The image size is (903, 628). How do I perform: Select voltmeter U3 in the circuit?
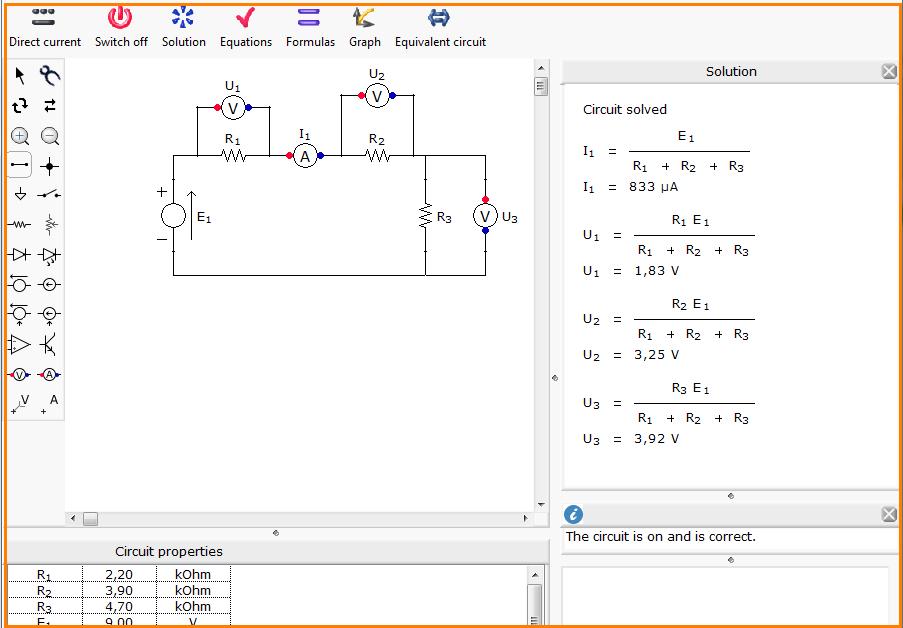click(x=485, y=215)
